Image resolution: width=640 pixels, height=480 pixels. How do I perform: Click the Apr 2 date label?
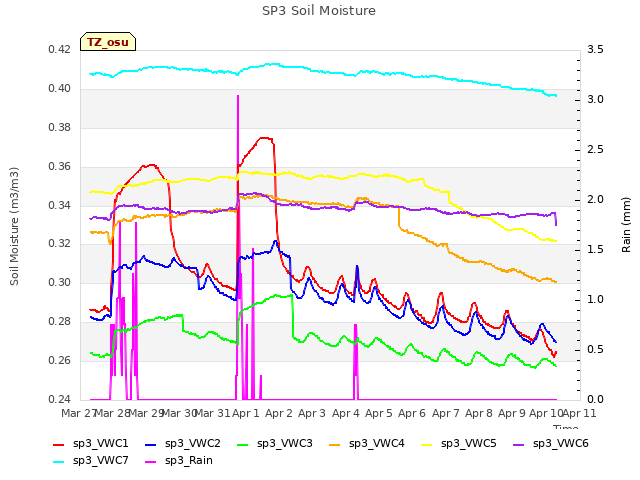(x=279, y=413)
